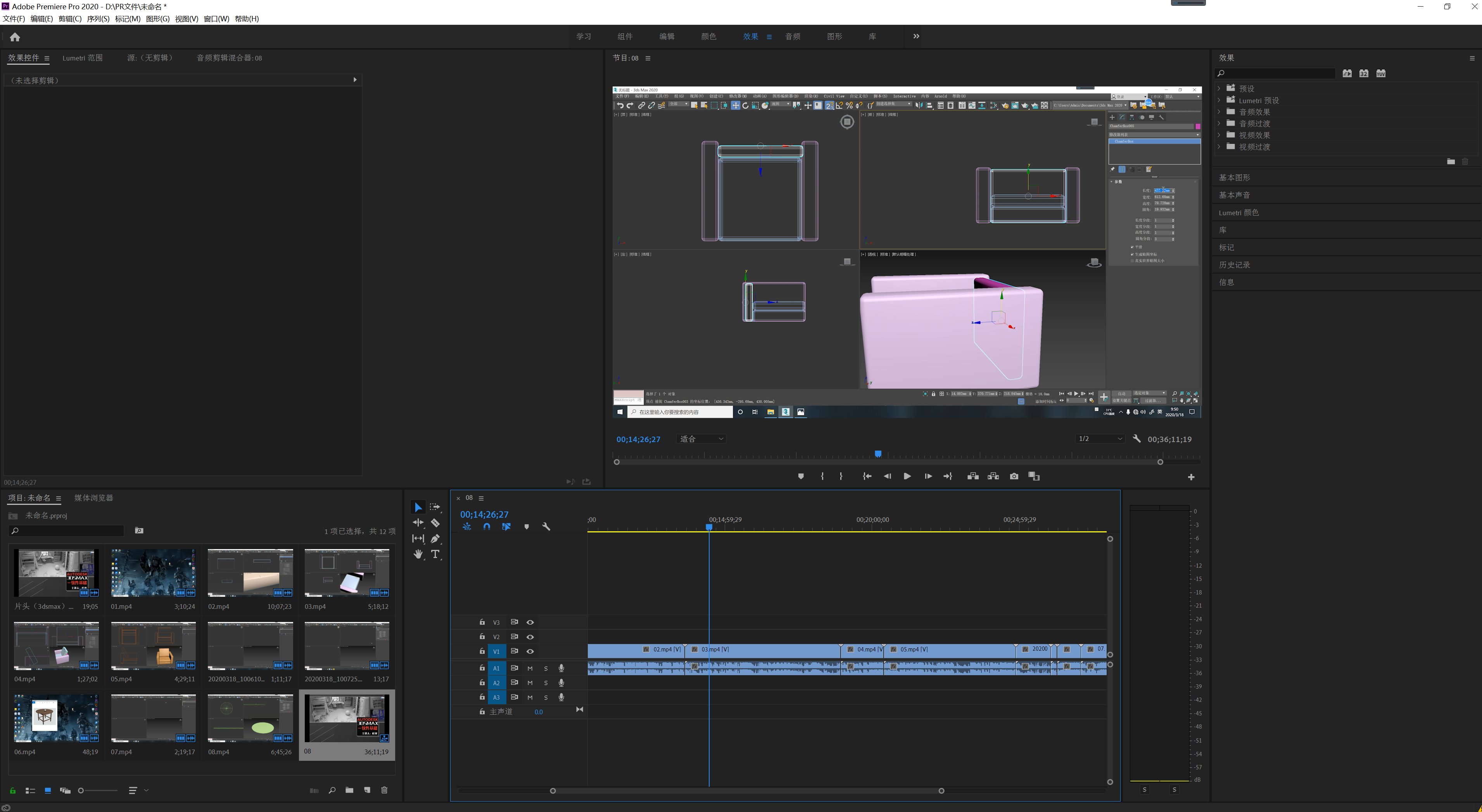The width and height of the screenshot is (1482, 812).
Task: Click the Add Marker icon in program monitor
Action: (801, 476)
